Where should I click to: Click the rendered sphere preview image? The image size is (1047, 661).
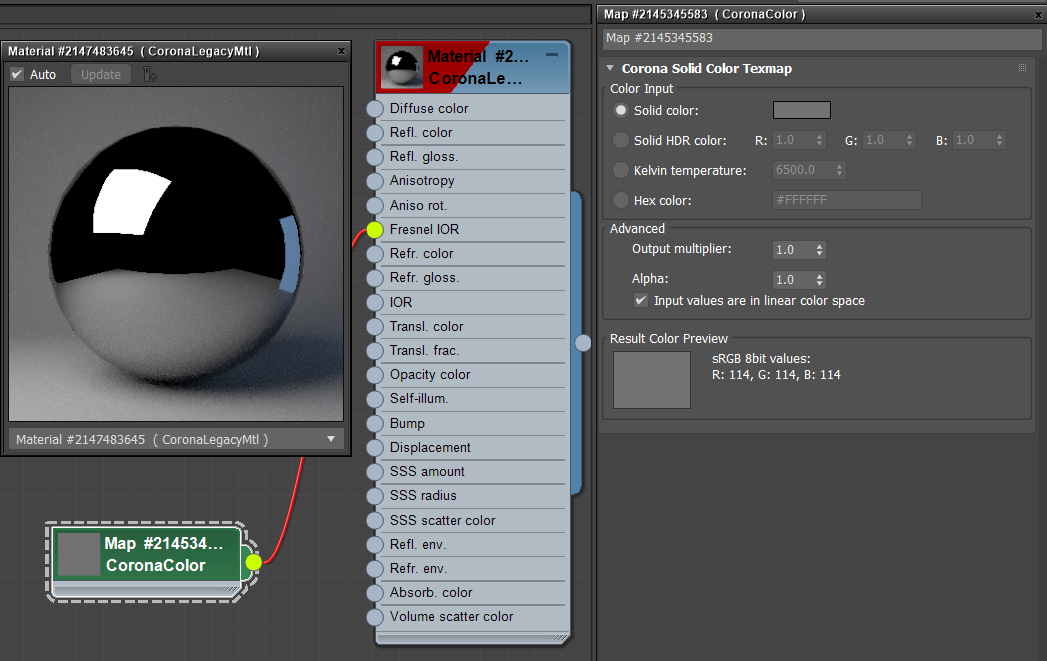click(x=176, y=254)
